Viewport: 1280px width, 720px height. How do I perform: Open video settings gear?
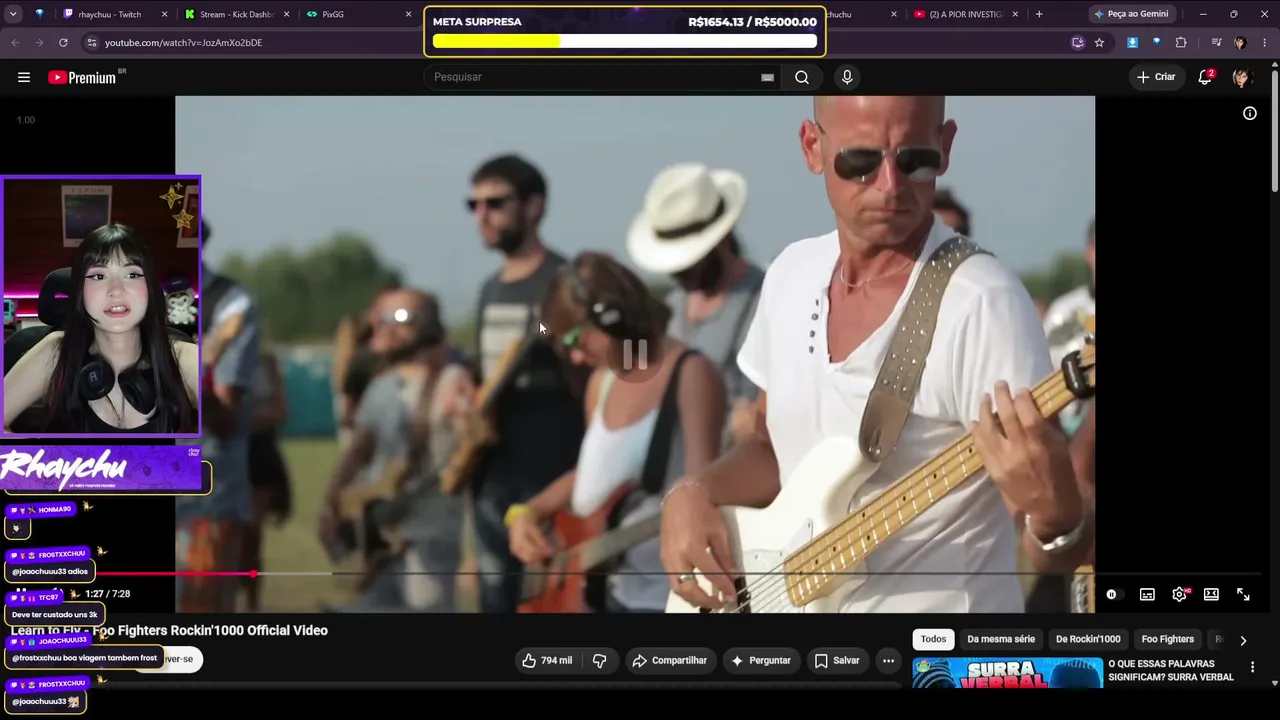point(1180,594)
